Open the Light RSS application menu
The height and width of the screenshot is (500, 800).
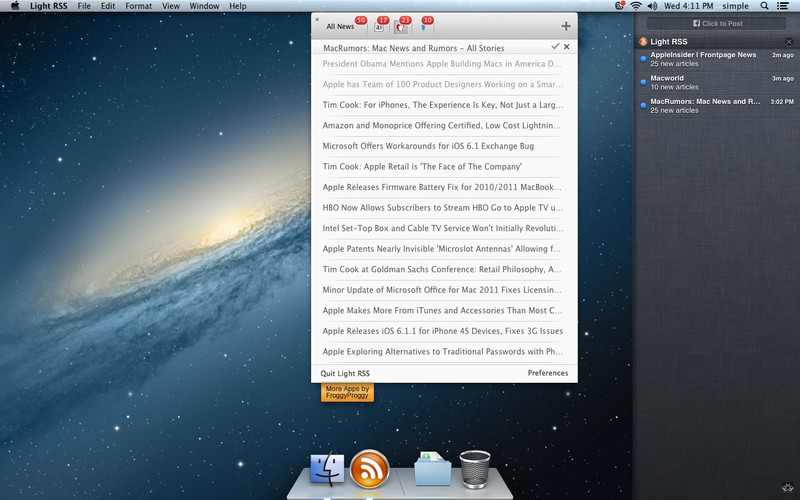tap(48, 6)
